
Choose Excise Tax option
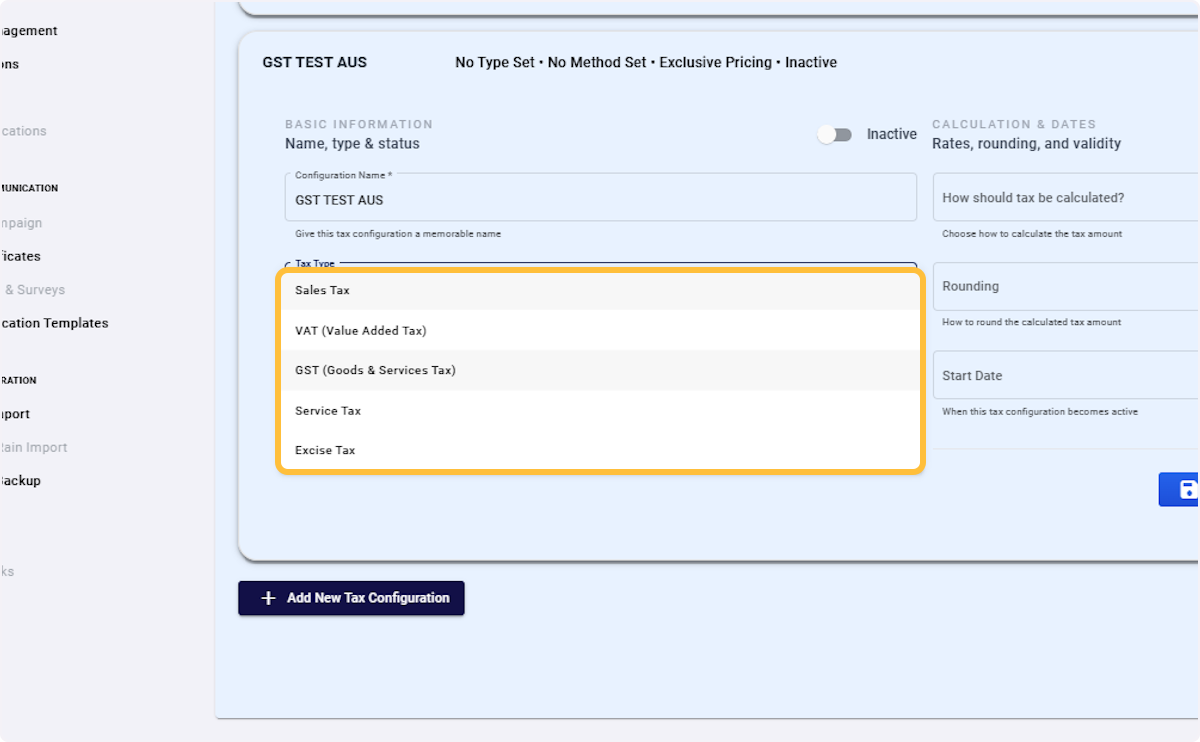(x=600, y=450)
